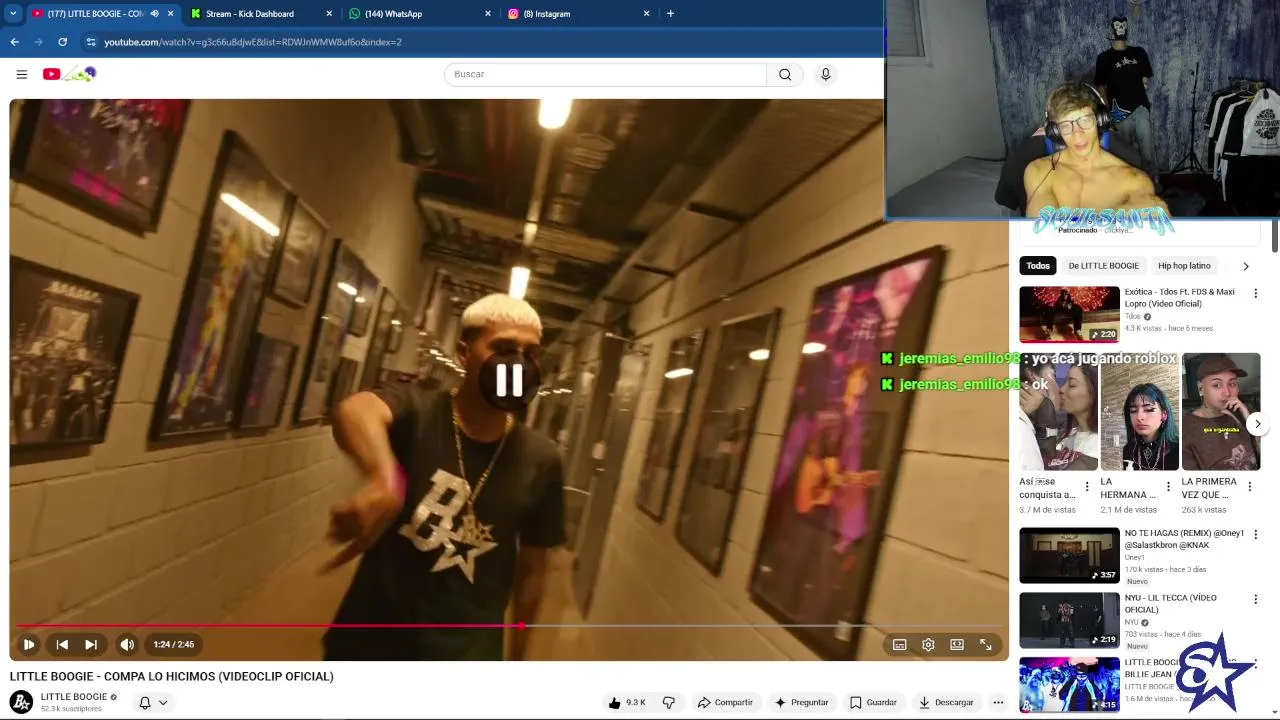Screen dimensions: 1280x720
Task: Click the Compartir share button
Action: click(725, 702)
